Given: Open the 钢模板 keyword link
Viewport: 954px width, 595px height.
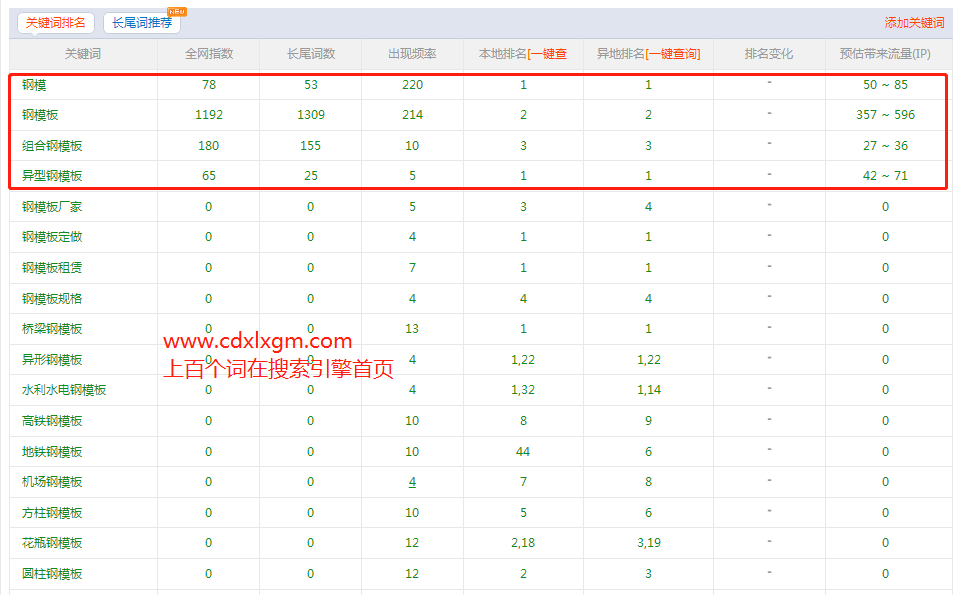Looking at the screenshot, I should pos(40,115).
